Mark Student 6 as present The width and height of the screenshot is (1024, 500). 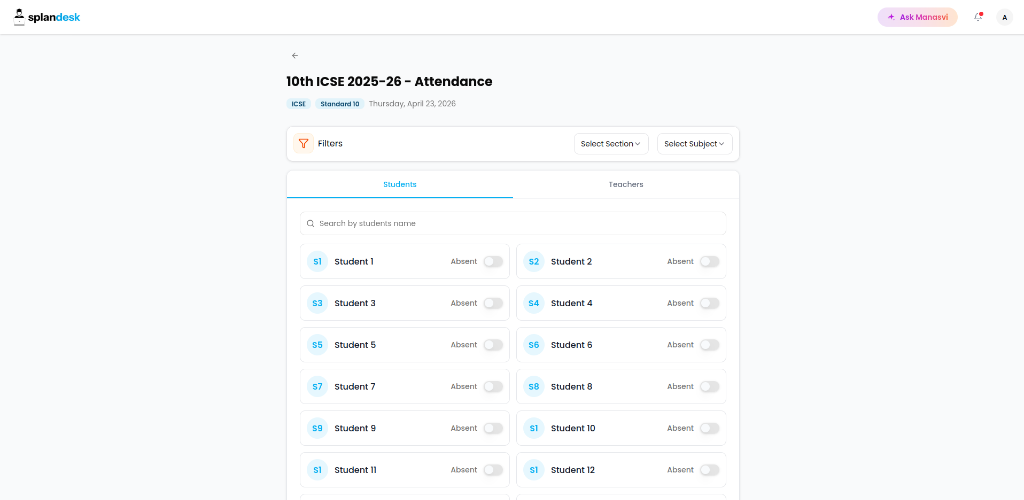point(709,345)
